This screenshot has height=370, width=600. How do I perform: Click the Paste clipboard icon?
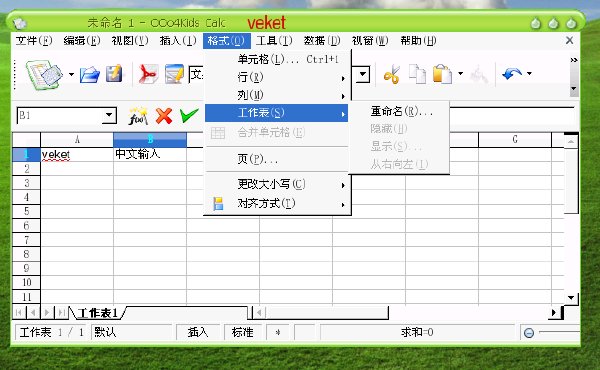click(x=442, y=74)
